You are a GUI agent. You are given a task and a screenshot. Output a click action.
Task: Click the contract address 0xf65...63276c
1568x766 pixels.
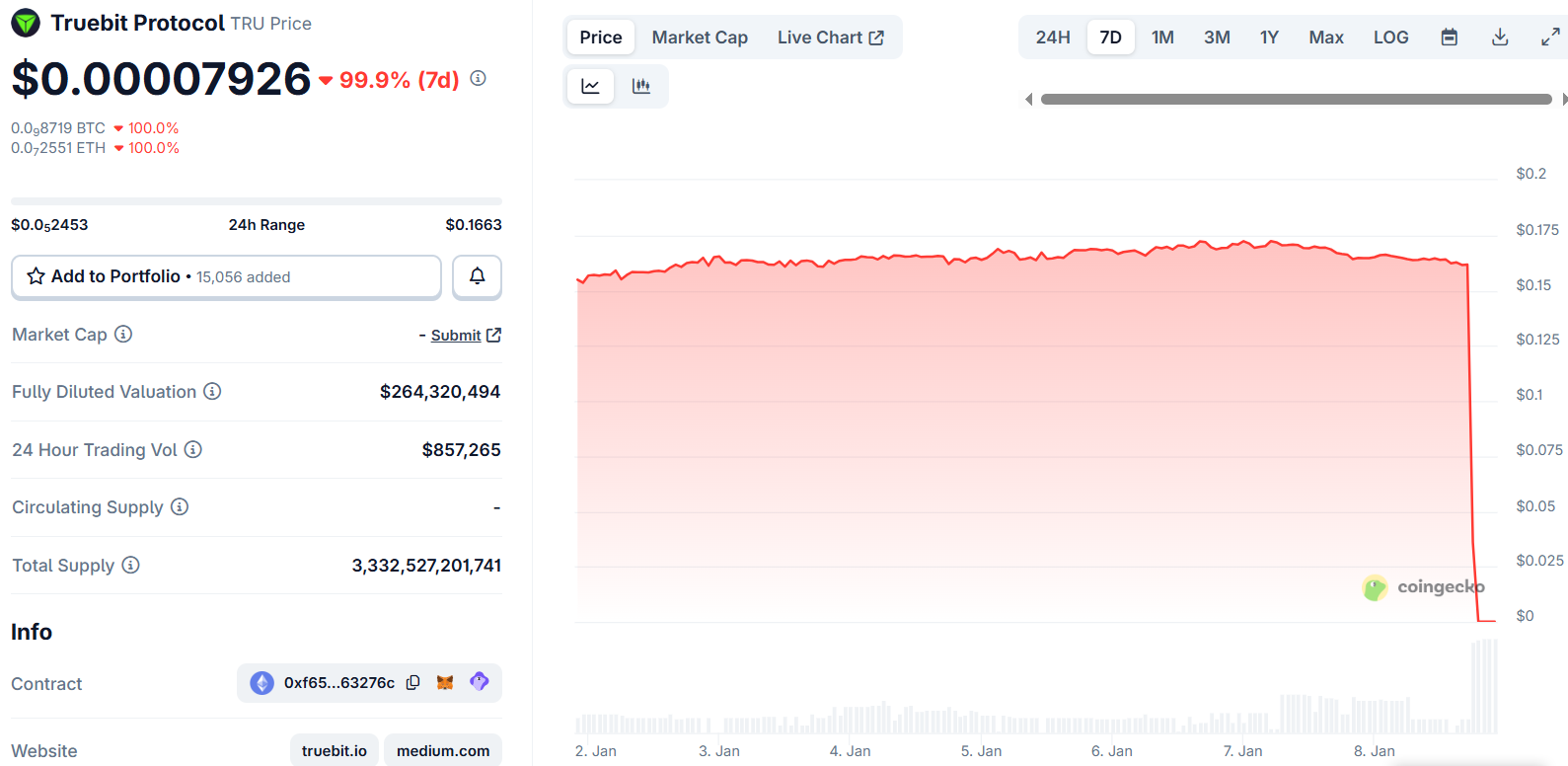pos(339,682)
